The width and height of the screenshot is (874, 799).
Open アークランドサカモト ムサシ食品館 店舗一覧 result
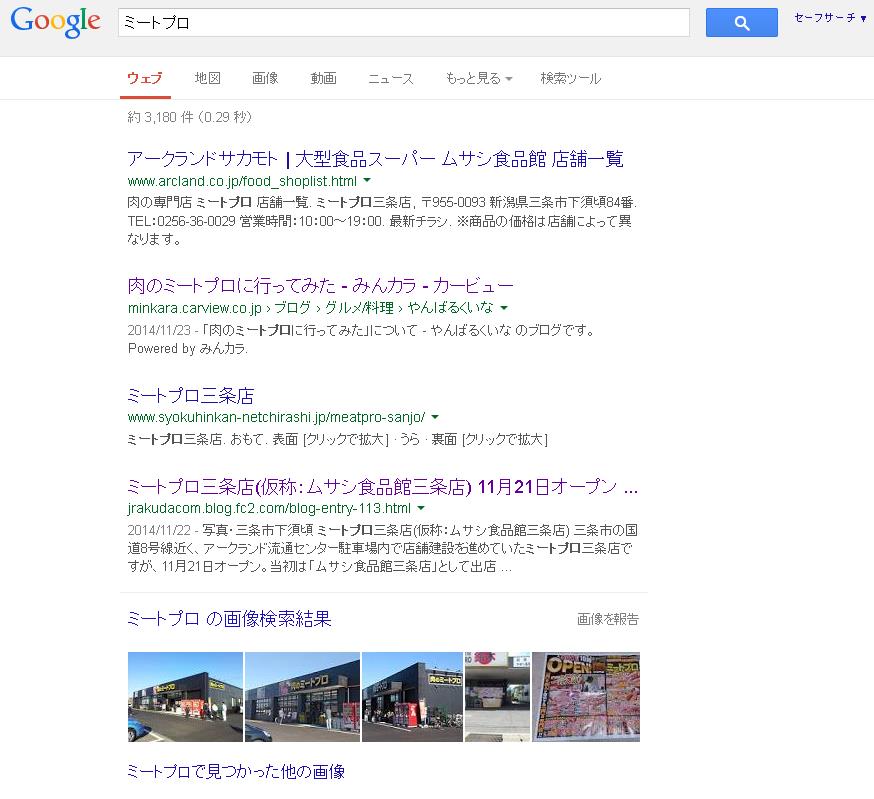375,159
